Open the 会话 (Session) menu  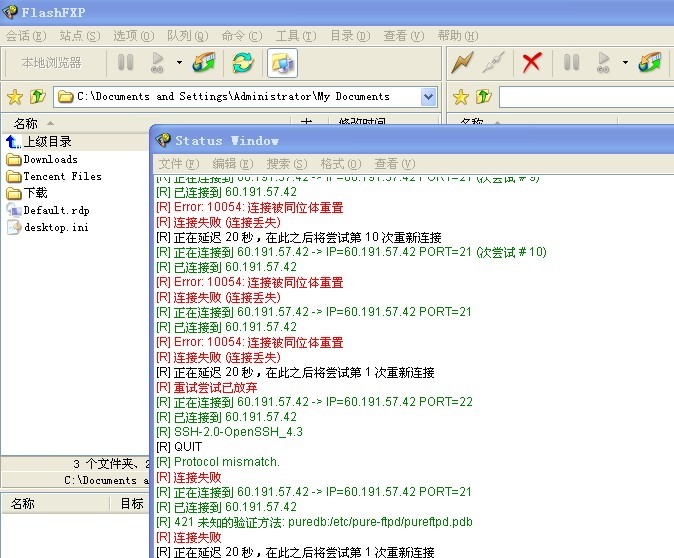(26, 36)
